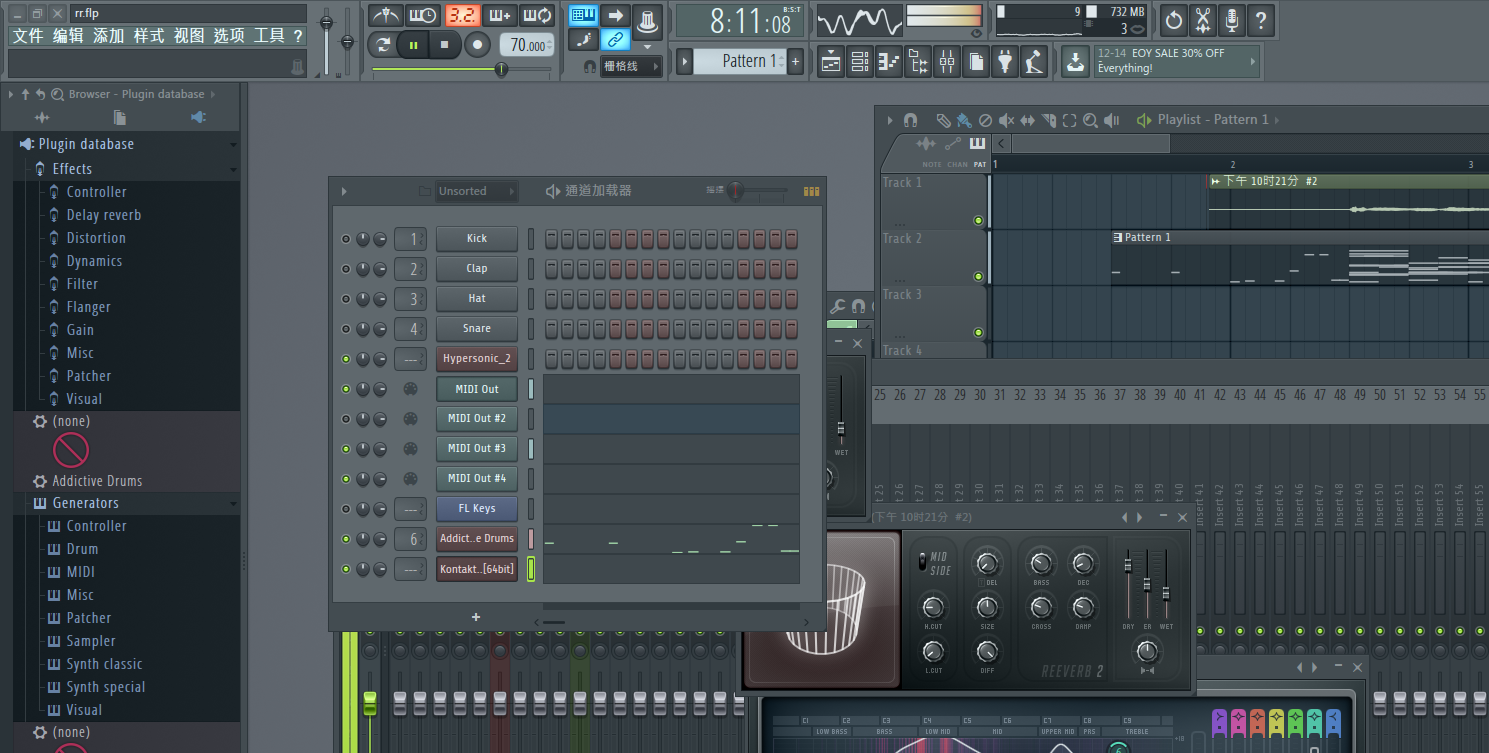Screen dimensions: 1489x753
Task: Toggle typing keyboard to piano
Action: (584, 15)
